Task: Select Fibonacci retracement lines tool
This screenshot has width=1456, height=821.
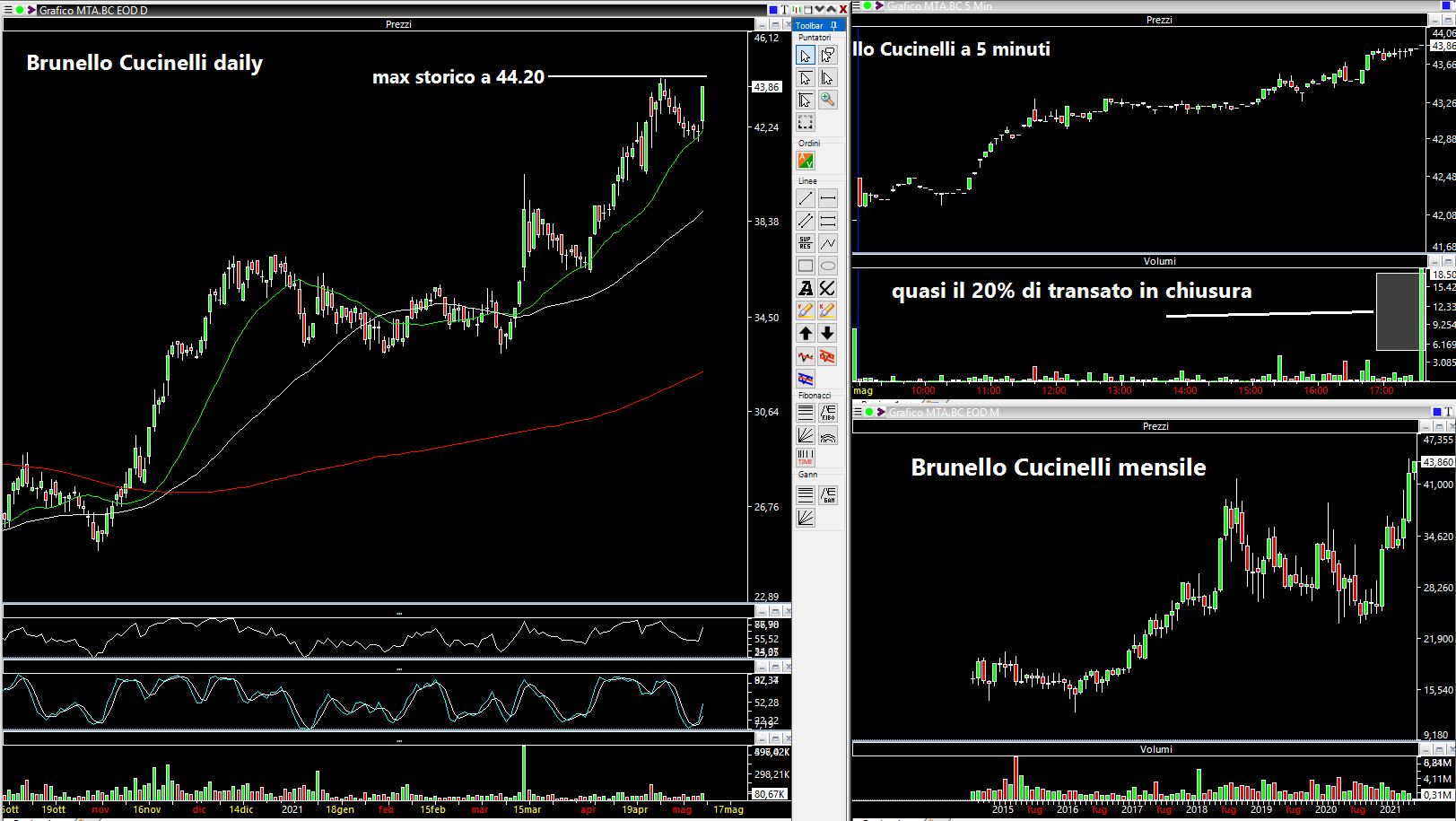Action: (806, 413)
